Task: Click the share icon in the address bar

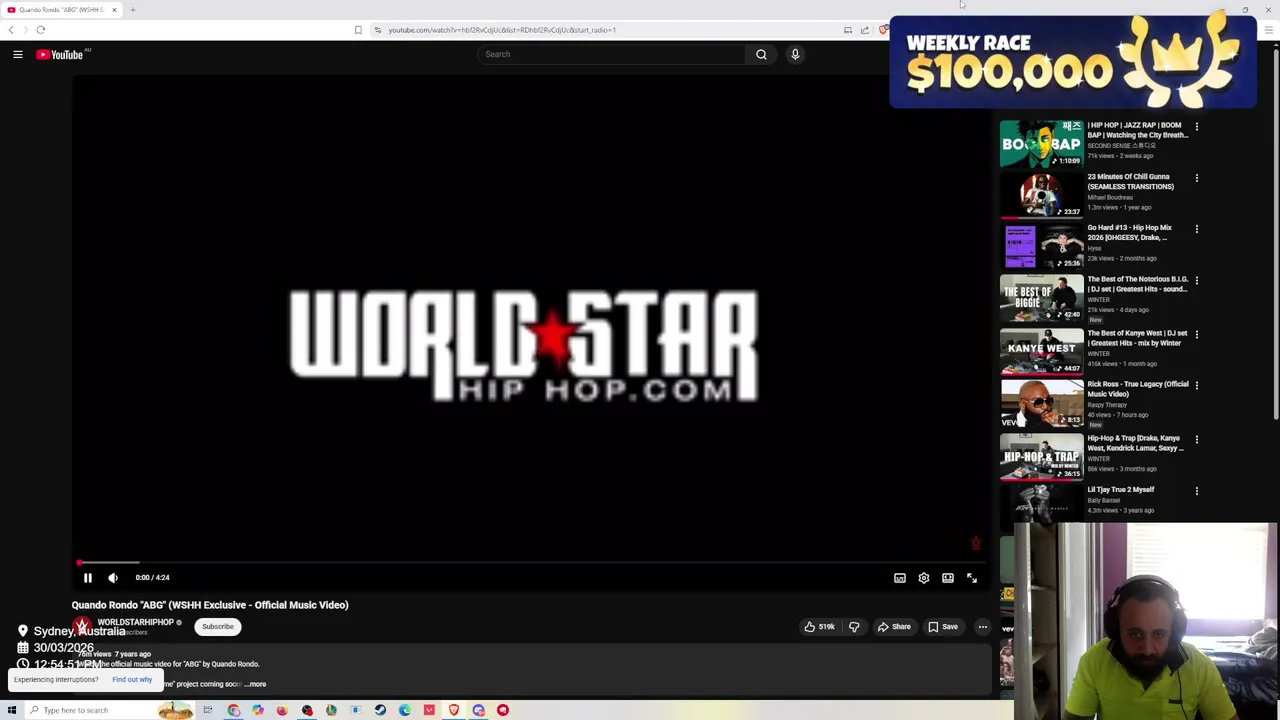Action: click(x=865, y=30)
